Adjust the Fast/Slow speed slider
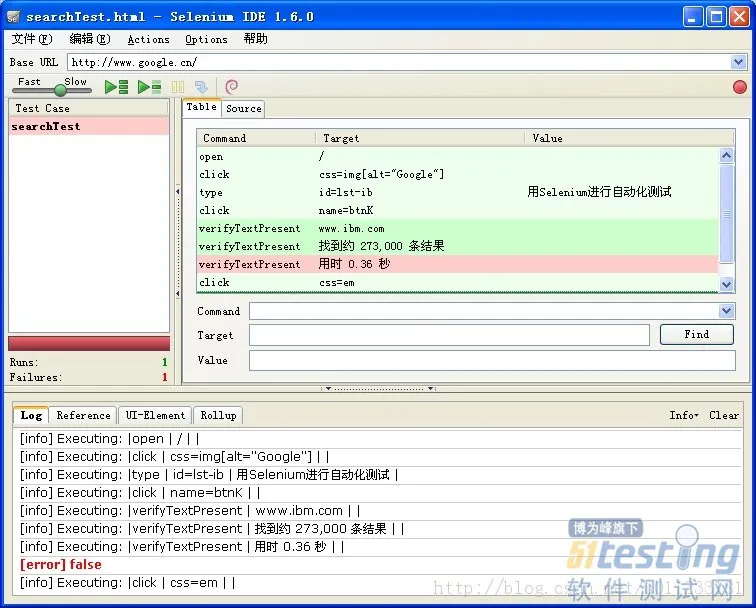Image resolution: width=756 pixels, height=608 pixels. pos(60,90)
